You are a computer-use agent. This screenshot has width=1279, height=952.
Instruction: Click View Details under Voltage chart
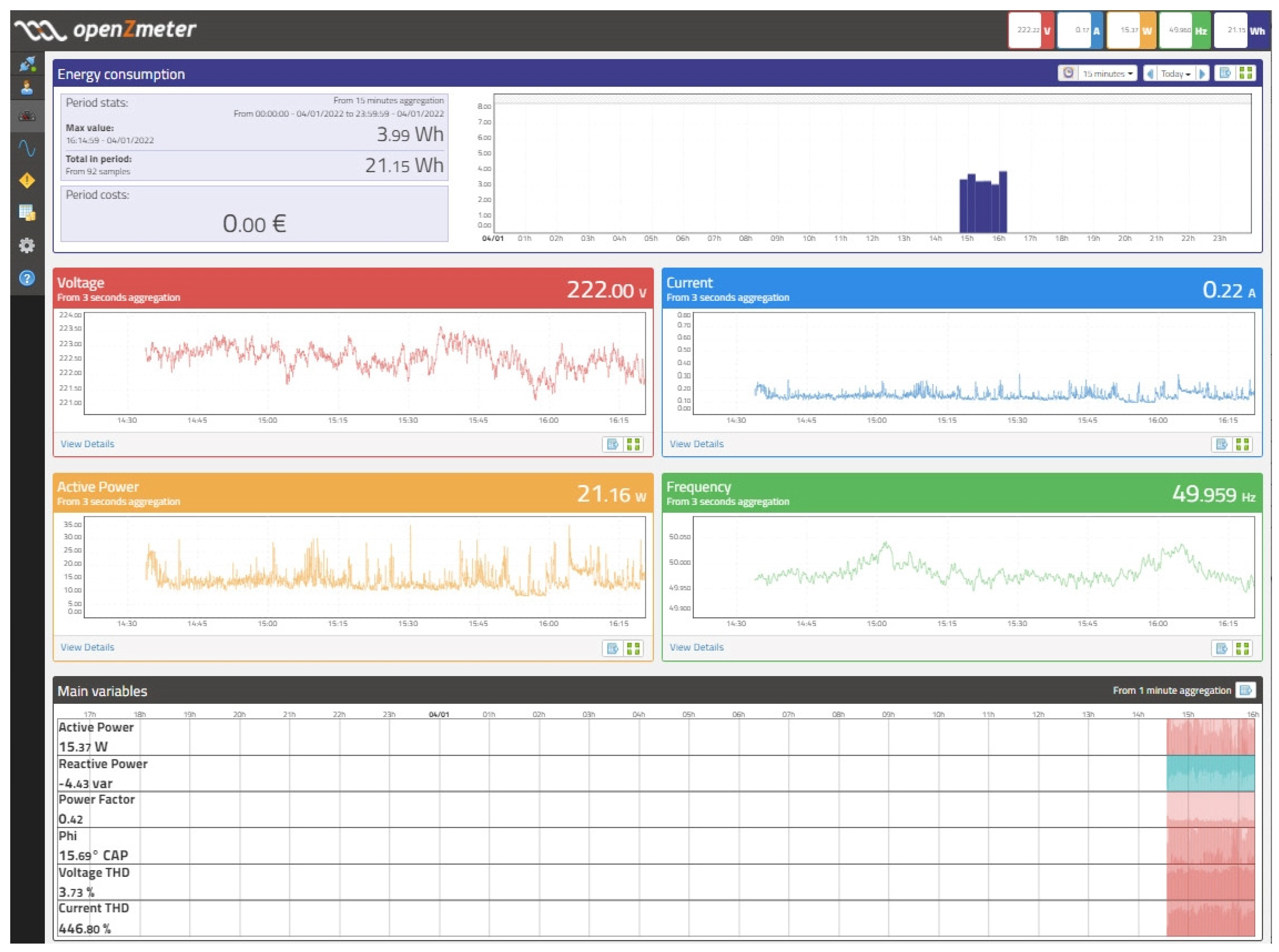87,444
